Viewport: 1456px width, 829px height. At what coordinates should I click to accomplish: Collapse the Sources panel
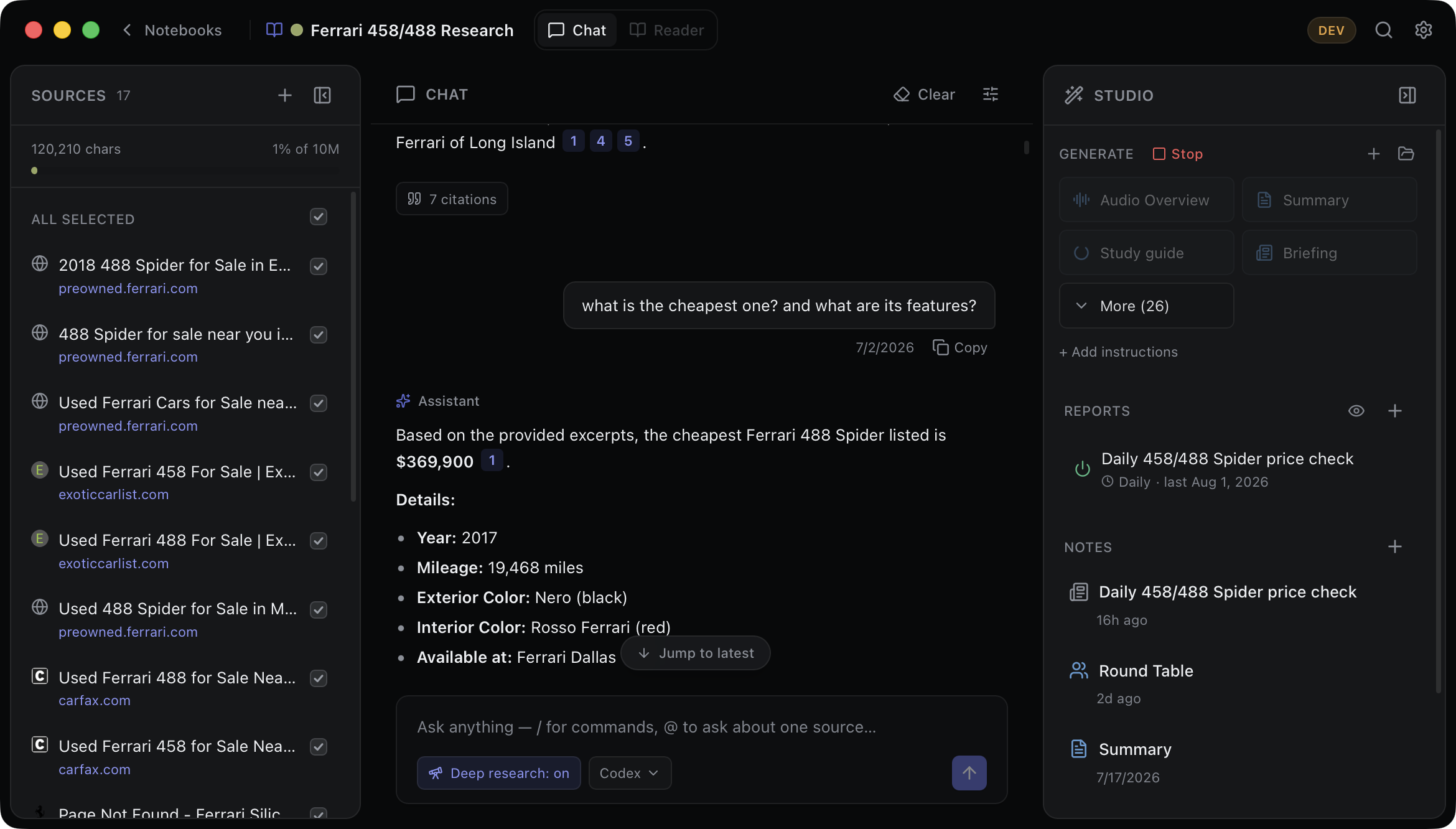tap(322, 95)
